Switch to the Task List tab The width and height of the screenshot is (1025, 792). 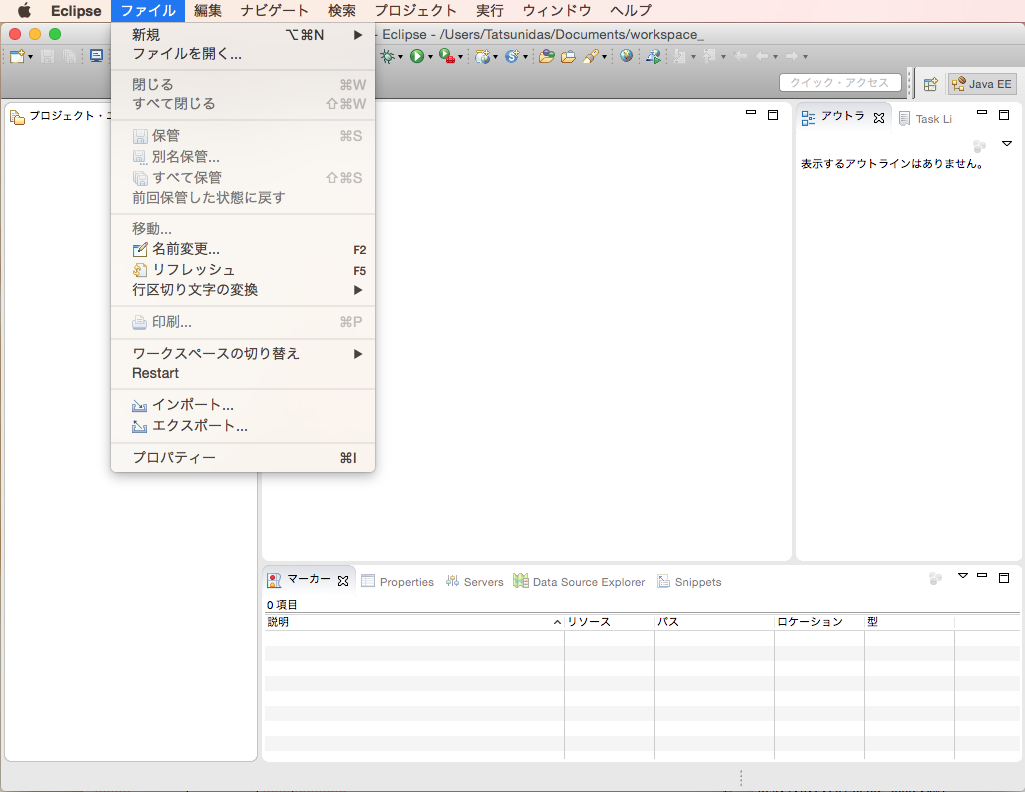(x=926, y=119)
